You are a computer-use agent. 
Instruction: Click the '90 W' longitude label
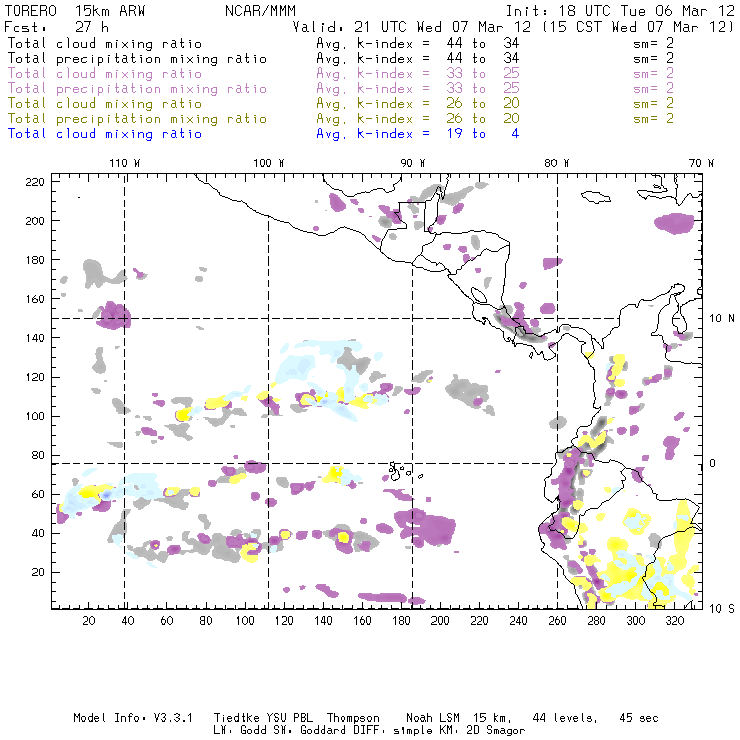(x=412, y=163)
